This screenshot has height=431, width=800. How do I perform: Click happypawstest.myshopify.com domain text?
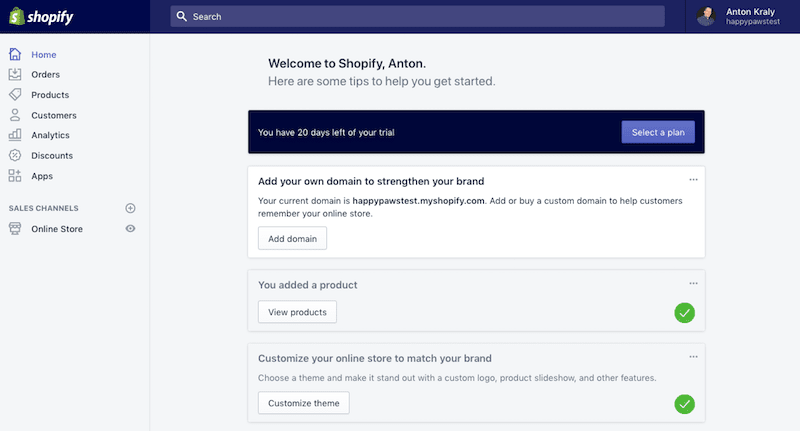pos(418,200)
